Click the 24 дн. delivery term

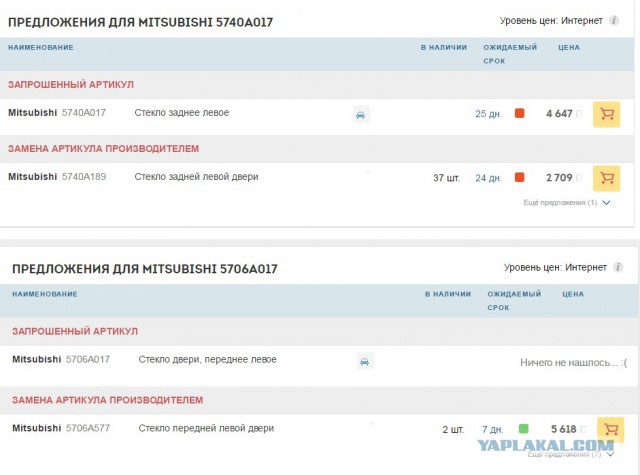[489, 178]
